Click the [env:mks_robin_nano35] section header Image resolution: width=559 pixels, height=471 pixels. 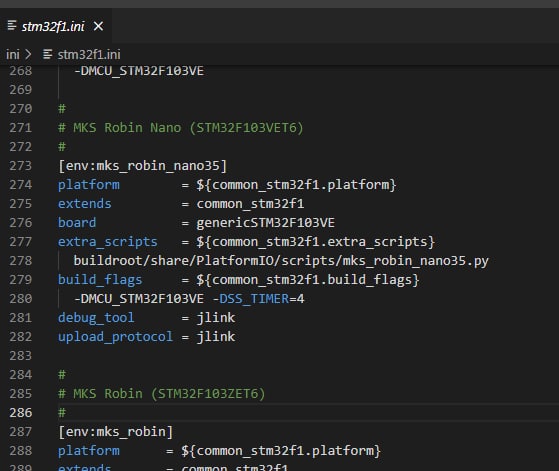coord(143,166)
